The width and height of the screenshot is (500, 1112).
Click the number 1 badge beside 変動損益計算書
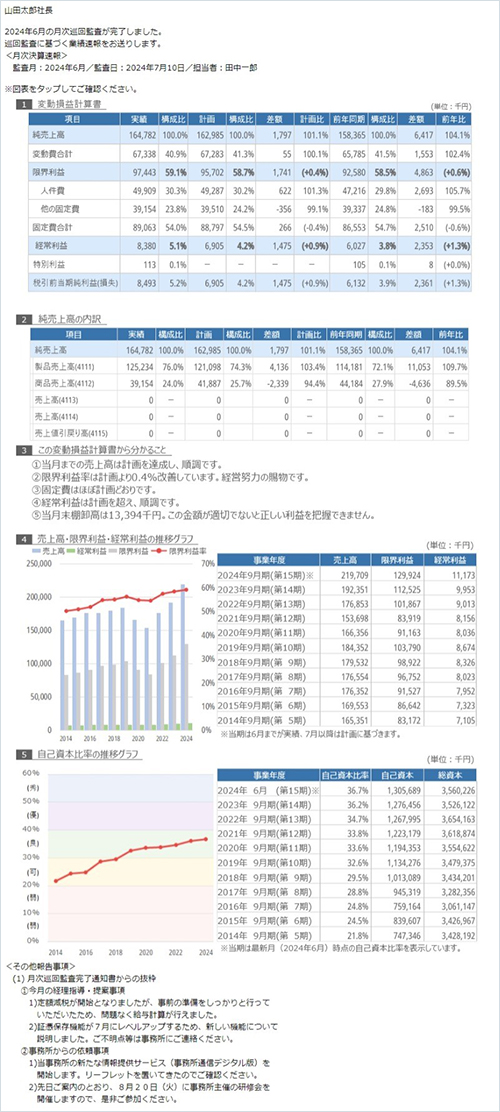(24, 104)
